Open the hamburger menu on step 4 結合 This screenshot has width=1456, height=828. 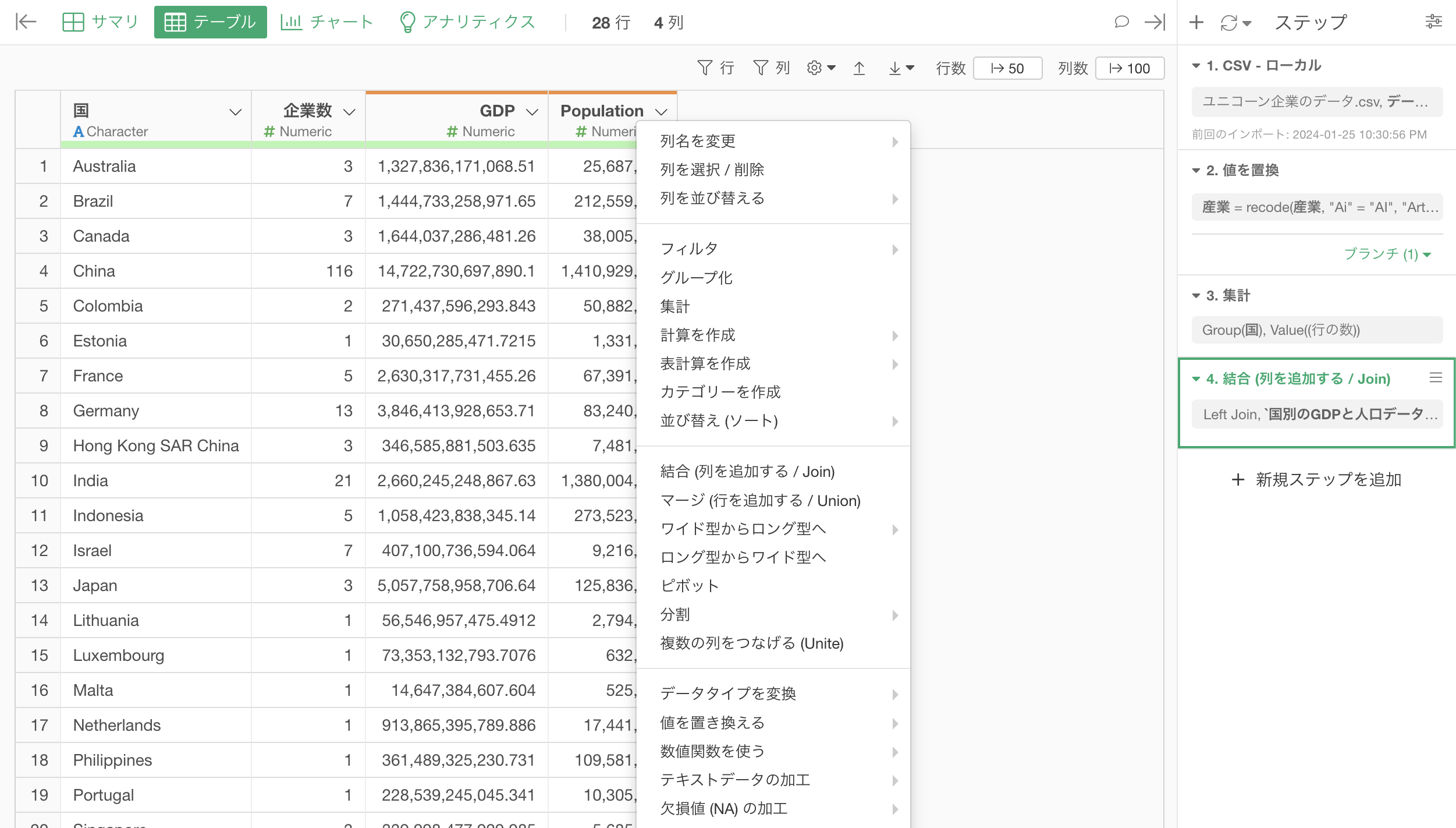1436,378
